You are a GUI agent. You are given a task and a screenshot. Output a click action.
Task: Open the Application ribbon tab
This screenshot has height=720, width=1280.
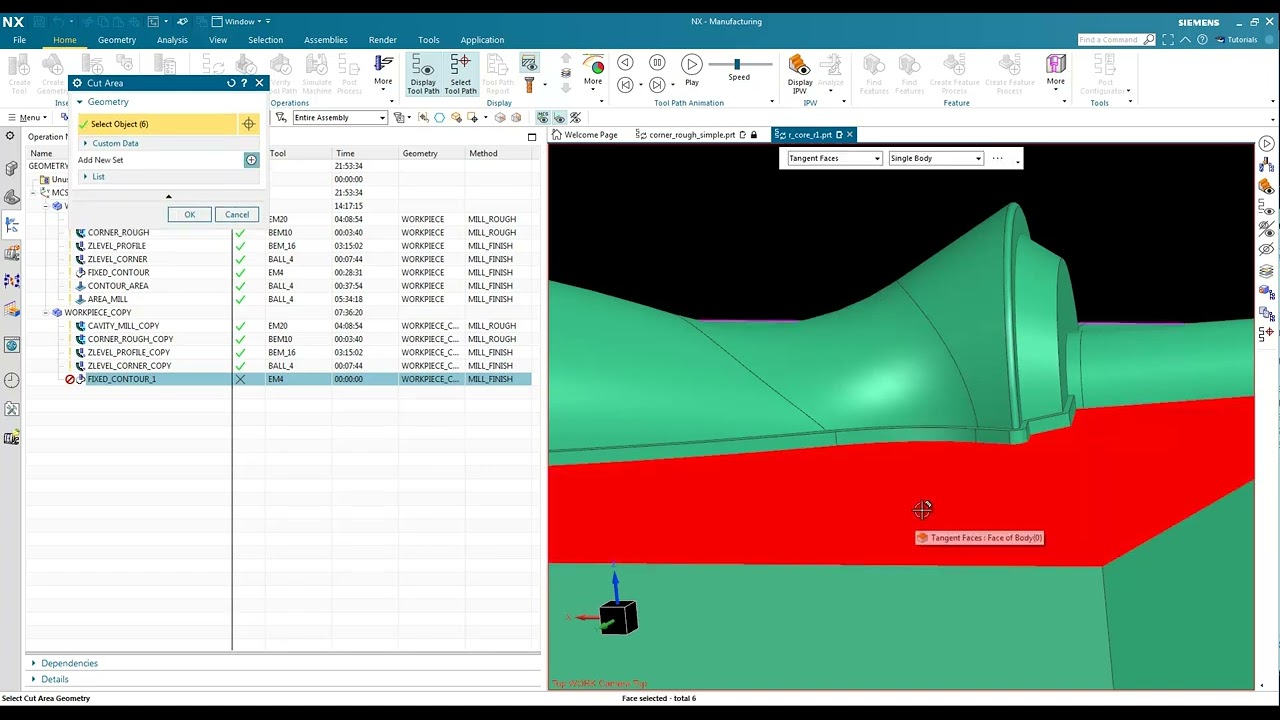[x=482, y=40]
